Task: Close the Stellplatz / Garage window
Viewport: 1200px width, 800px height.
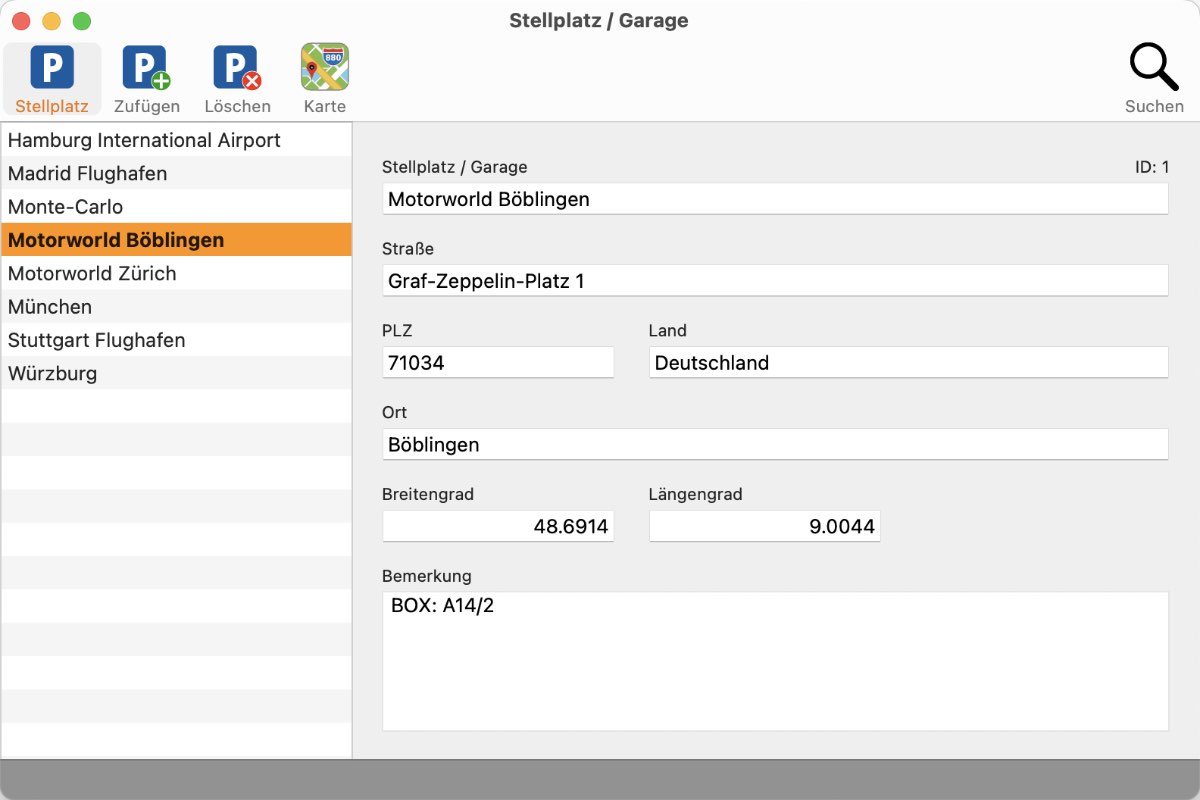Action: [x=20, y=21]
